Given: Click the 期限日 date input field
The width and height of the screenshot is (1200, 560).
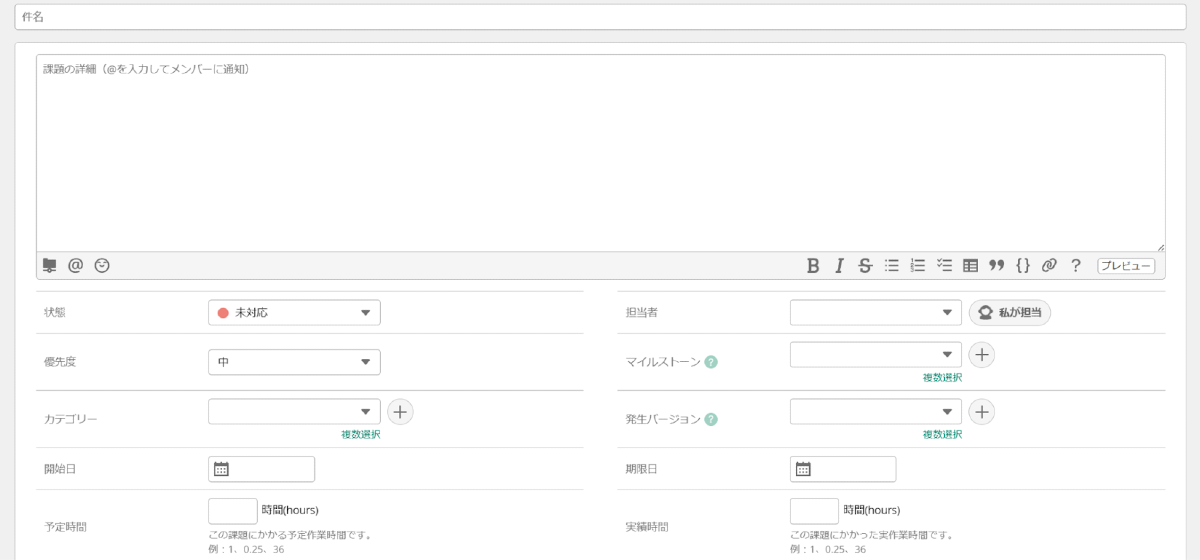Looking at the screenshot, I should coord(843,469).
